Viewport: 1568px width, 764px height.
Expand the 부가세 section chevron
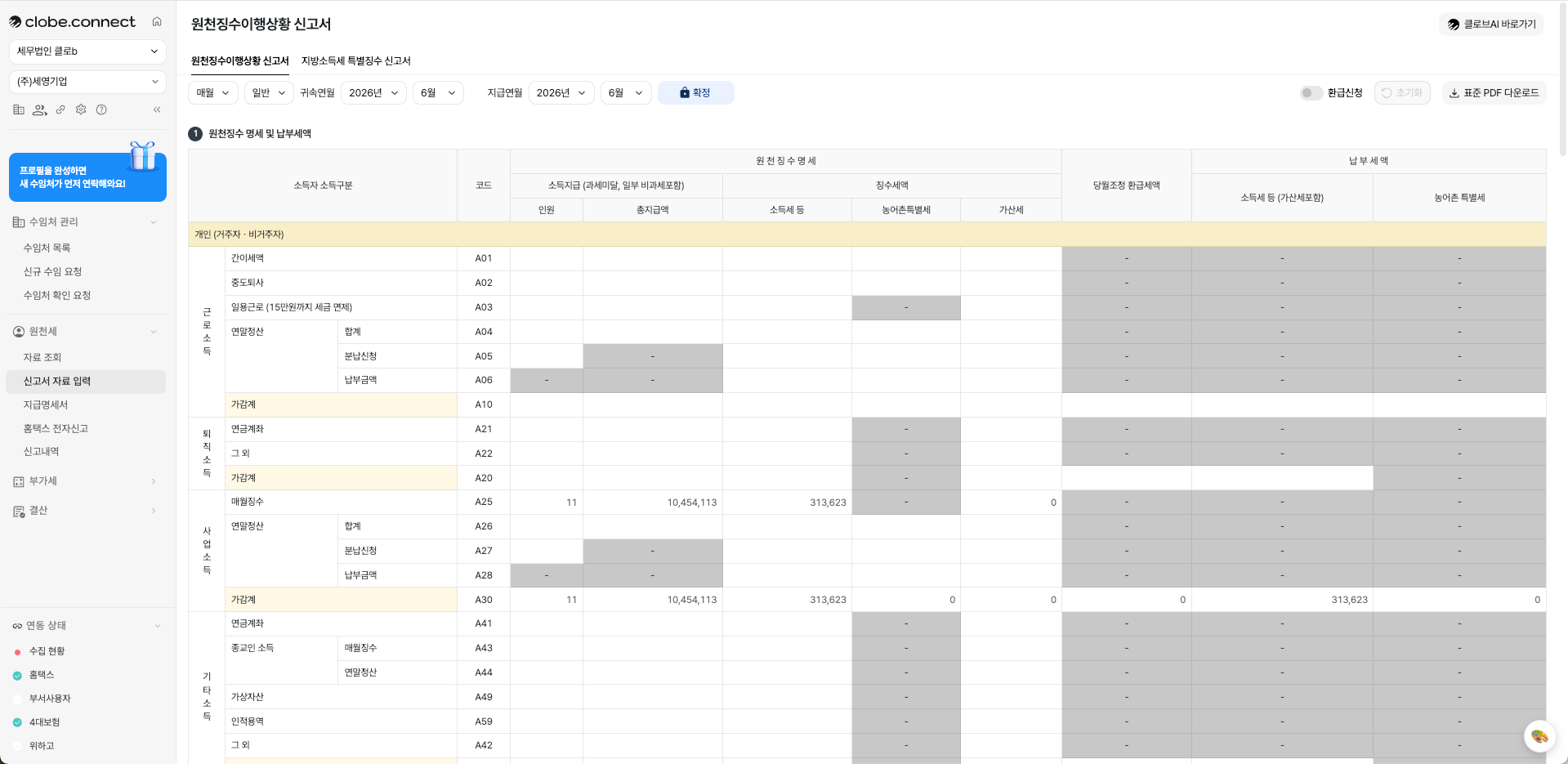point(154,481)
